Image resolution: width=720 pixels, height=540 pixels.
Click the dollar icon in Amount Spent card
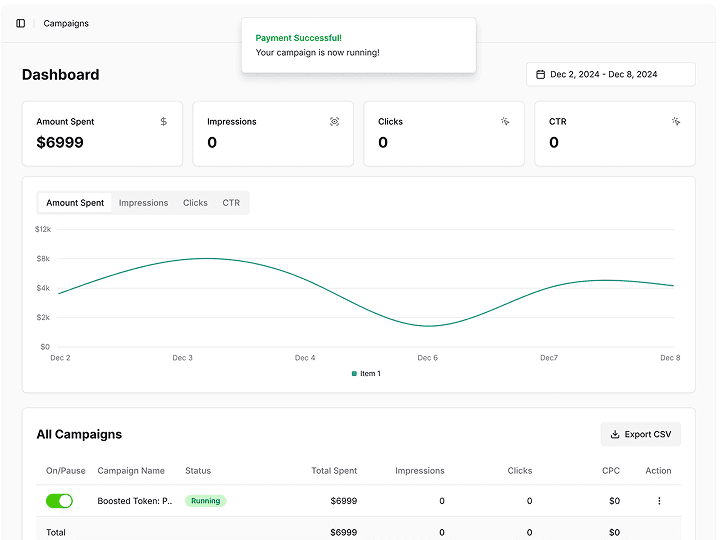click(163, 122)
